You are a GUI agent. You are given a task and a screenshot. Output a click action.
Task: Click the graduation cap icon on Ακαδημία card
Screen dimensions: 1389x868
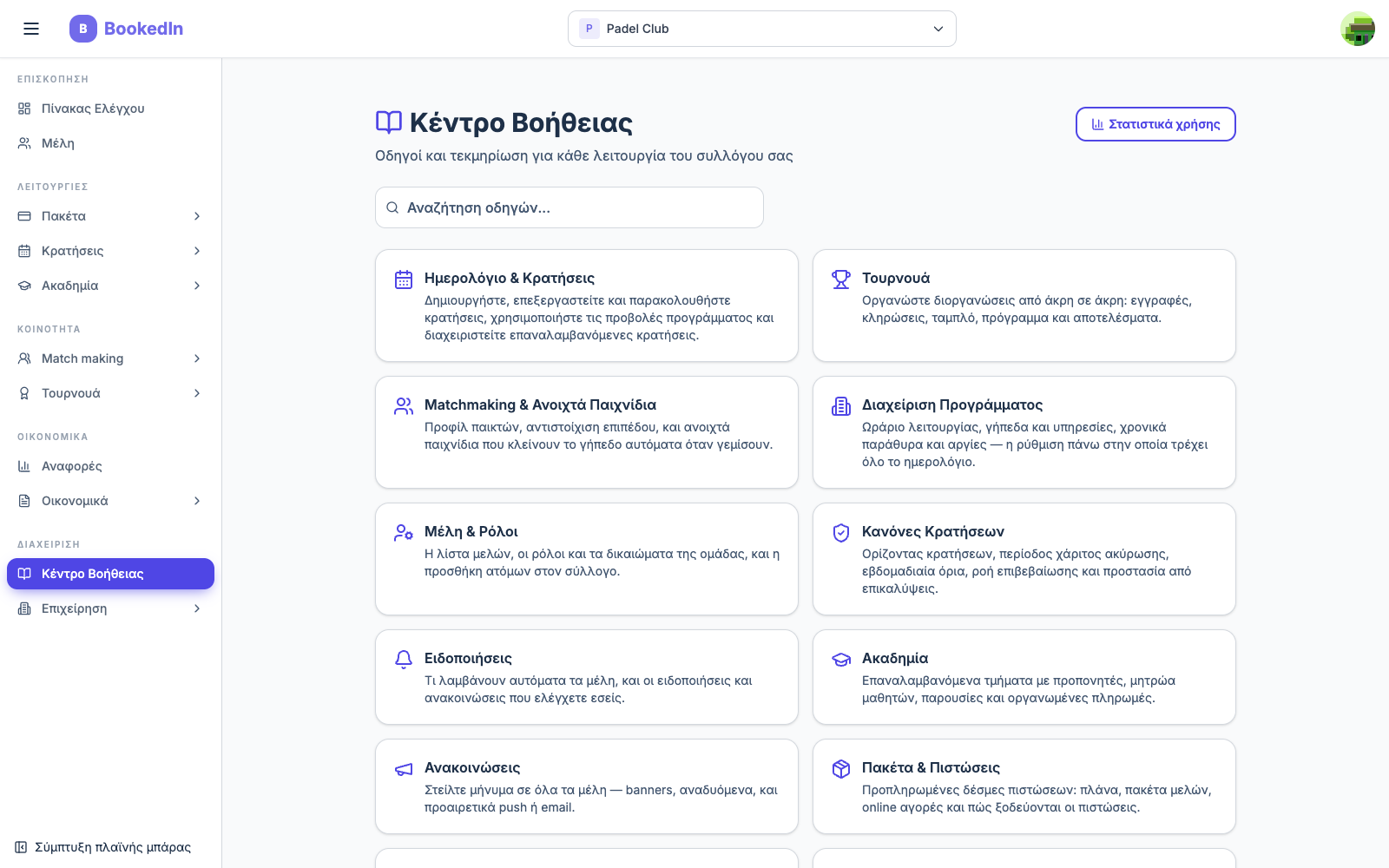(841, 660)
